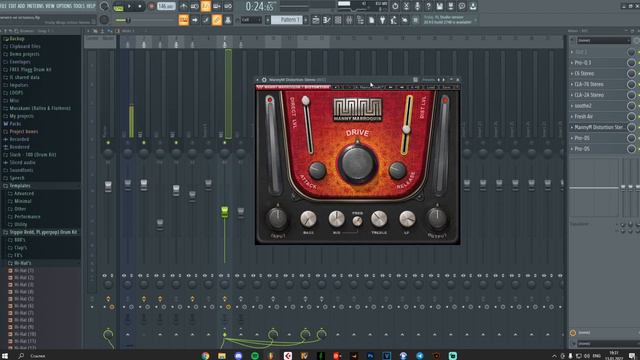
Task: Start playback with the Play button
Action: coord(129,7)
